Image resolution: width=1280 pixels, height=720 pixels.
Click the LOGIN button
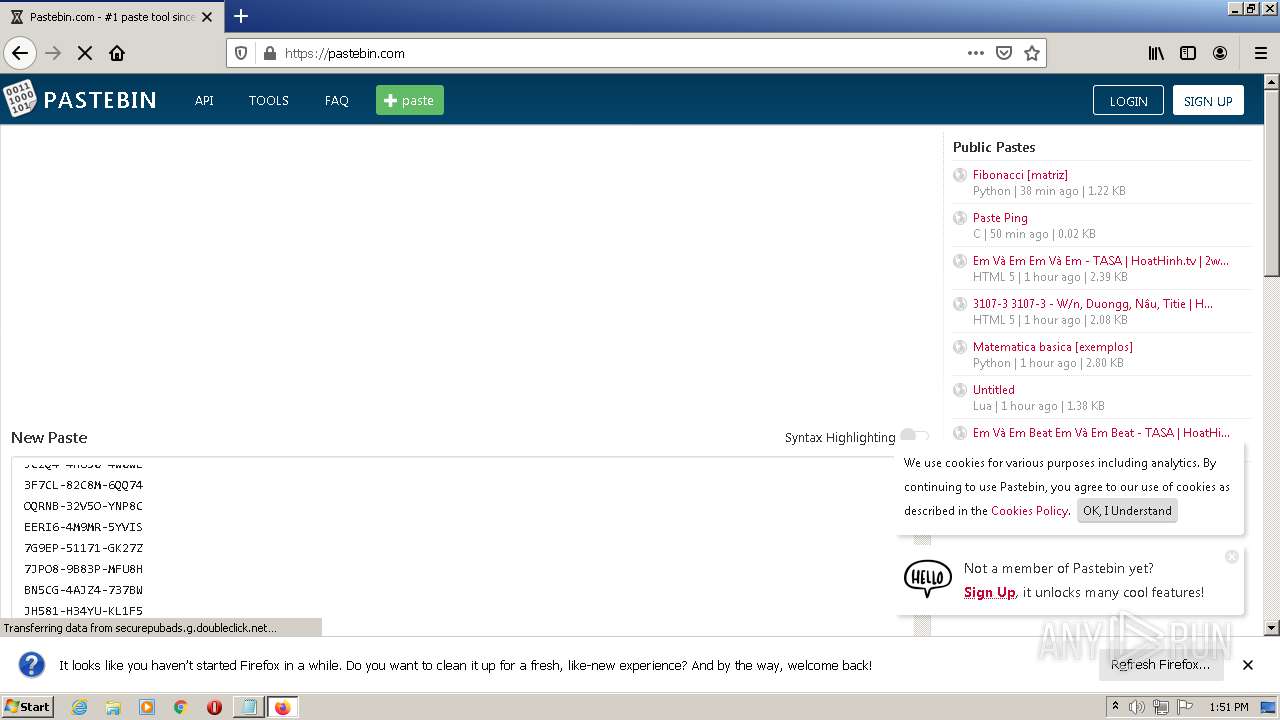[x=1128, y=100]
